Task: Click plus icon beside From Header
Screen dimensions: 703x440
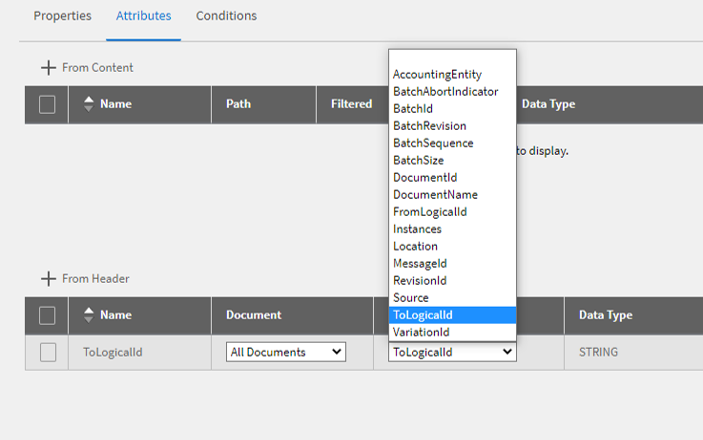Action: (x=48, y=279)
